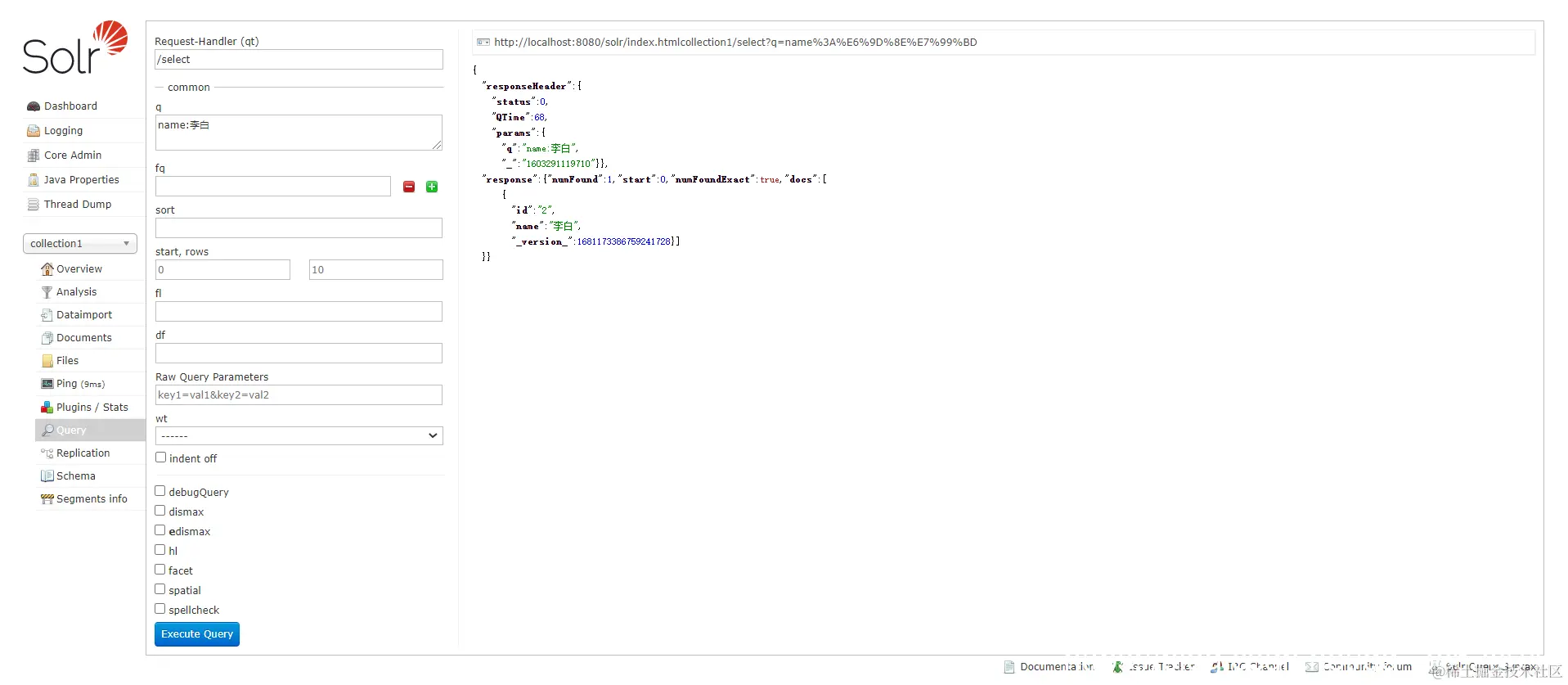Open the IRC Channel footer link
The height and width of the screenshot is (685, 1568).
click(1258, 667)
